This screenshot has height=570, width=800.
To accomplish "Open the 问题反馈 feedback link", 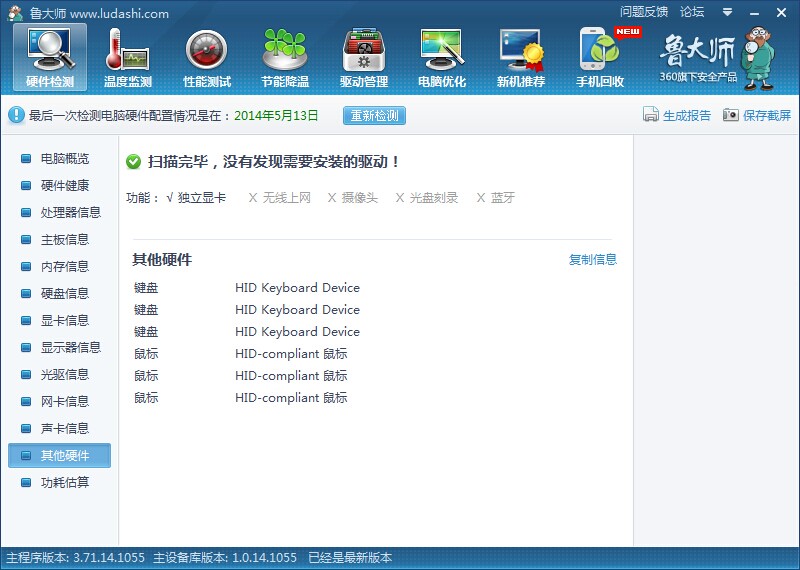I will pos(644,12).
